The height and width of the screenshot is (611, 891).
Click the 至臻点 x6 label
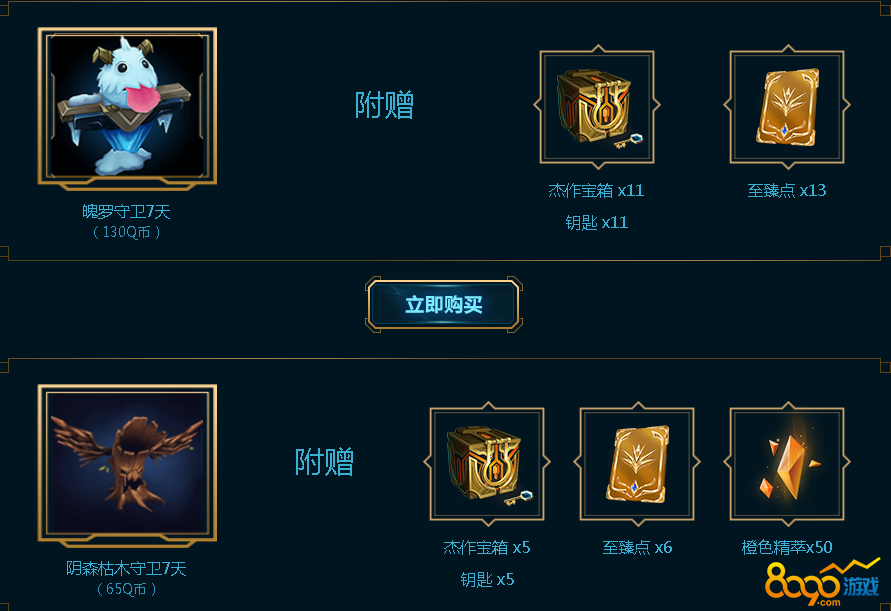(637, 547)
